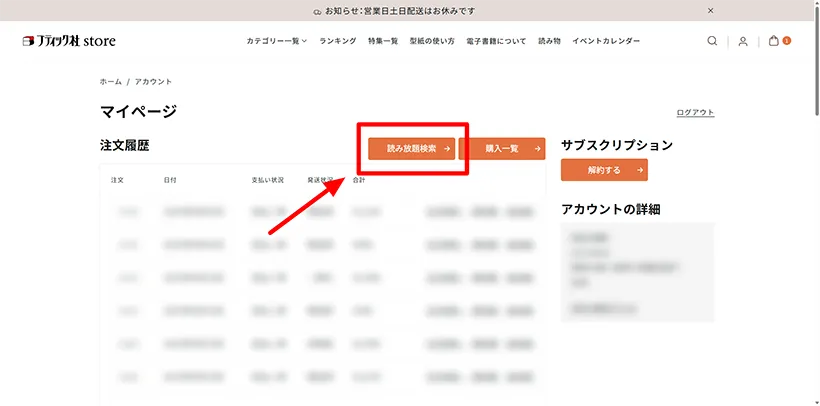Go to ホーム via breadcrumb

pyautogui.click(x=110, y=81)
